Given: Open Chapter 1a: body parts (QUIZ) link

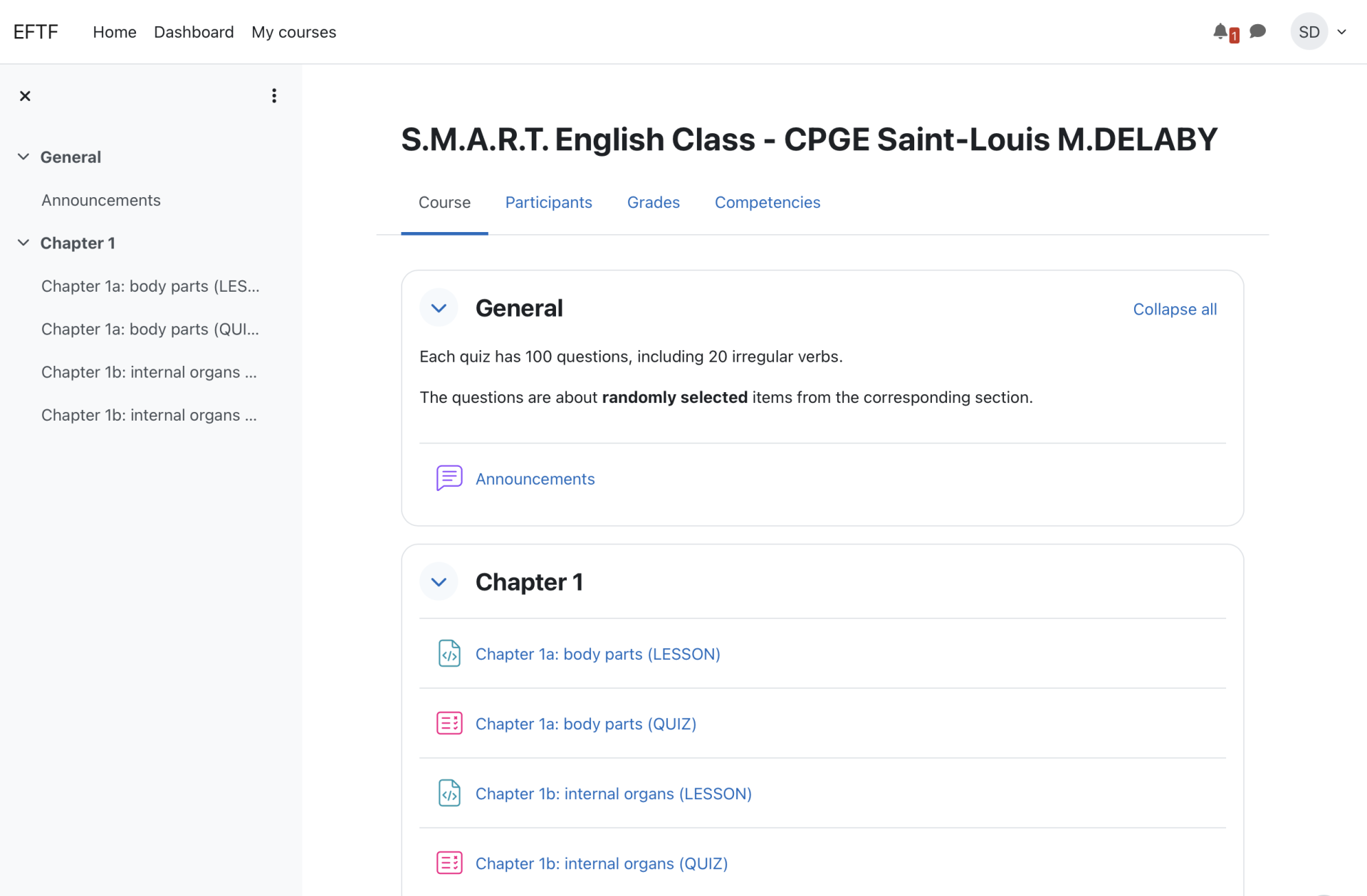Looking at the screenshot, I should 585,724.
